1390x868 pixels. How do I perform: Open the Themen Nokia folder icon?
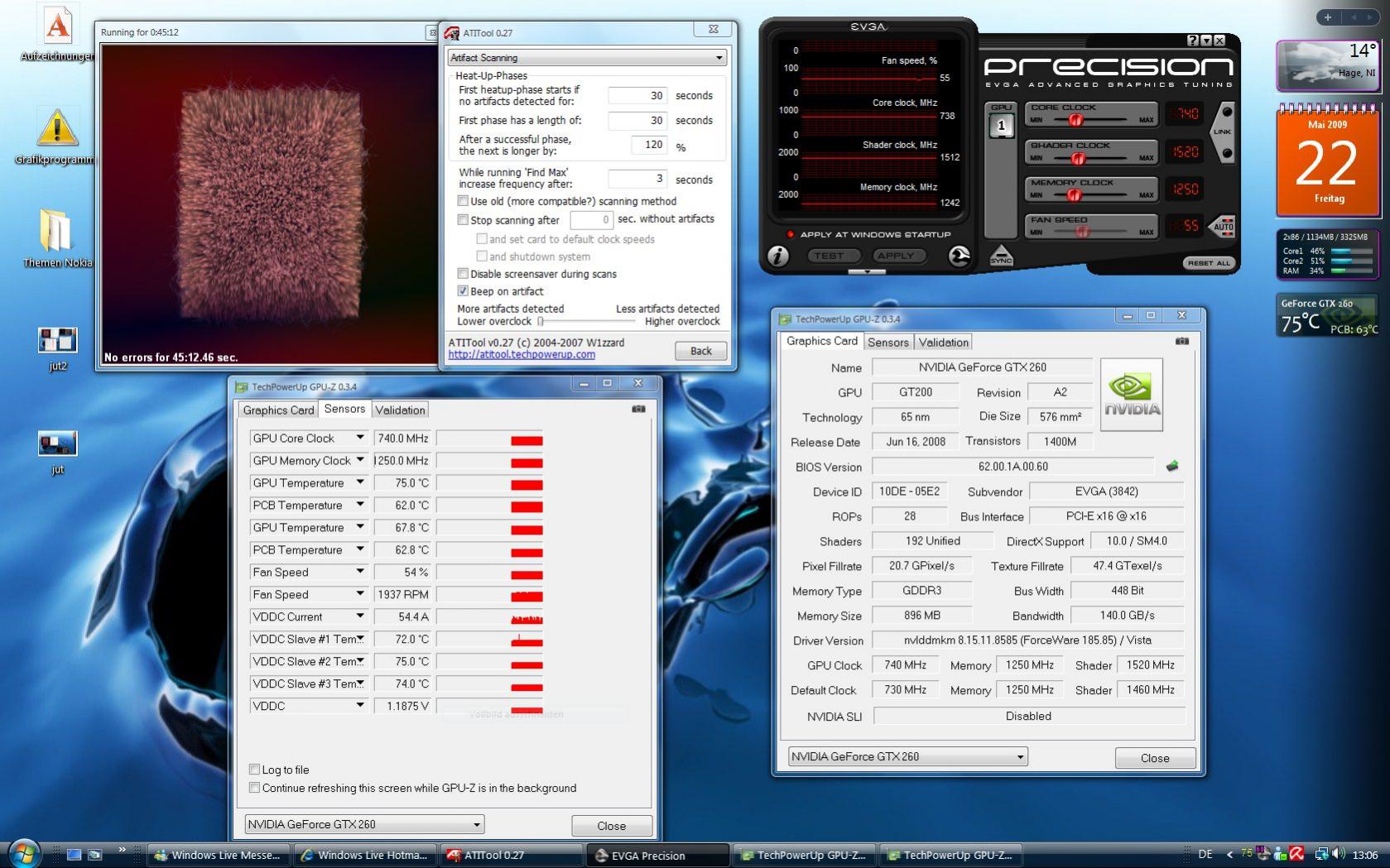coord(56,238)
